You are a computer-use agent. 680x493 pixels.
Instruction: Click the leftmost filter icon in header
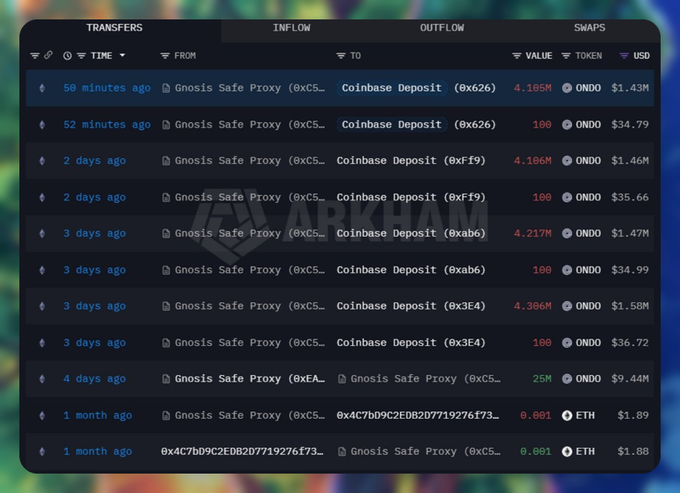tap(35, 56)
